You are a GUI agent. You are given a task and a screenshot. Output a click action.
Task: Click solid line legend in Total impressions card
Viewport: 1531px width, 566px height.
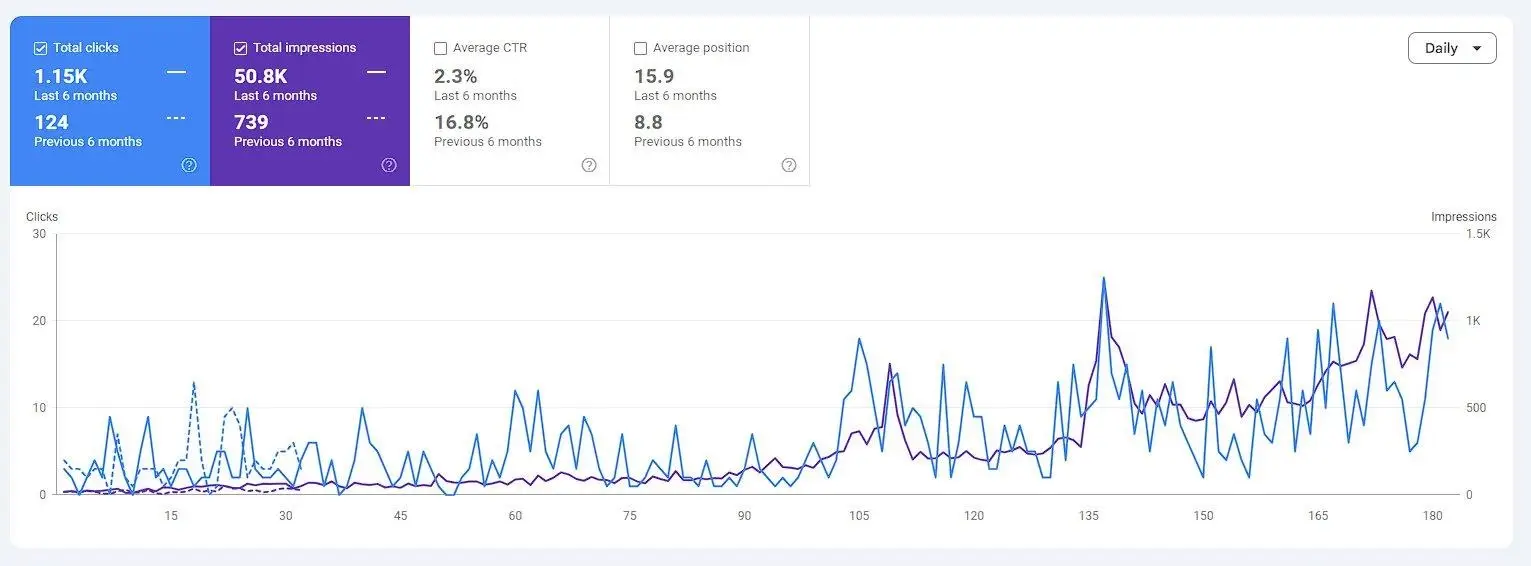(x=376, y=72)
